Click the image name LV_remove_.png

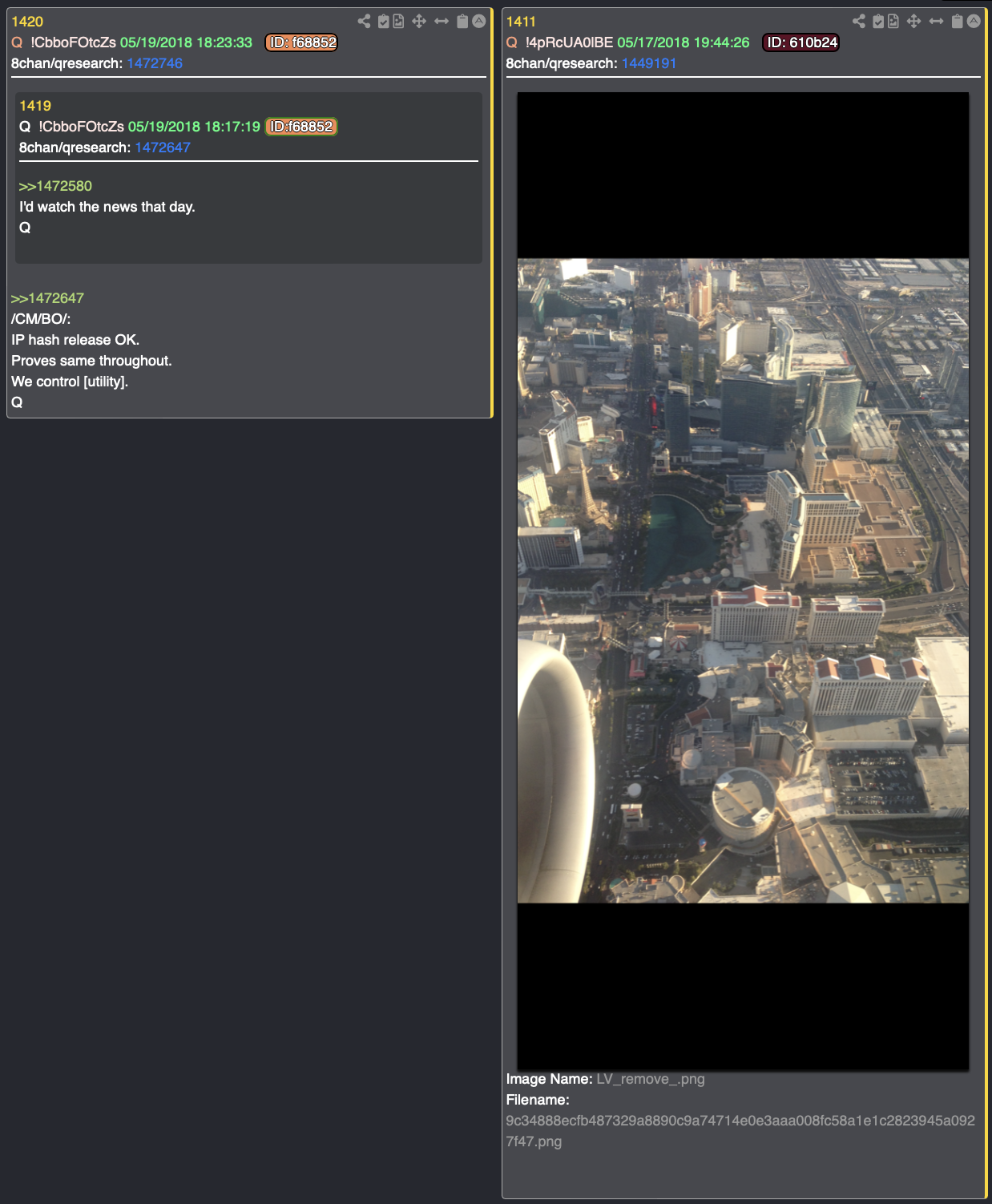click(x=651, y=1079)
